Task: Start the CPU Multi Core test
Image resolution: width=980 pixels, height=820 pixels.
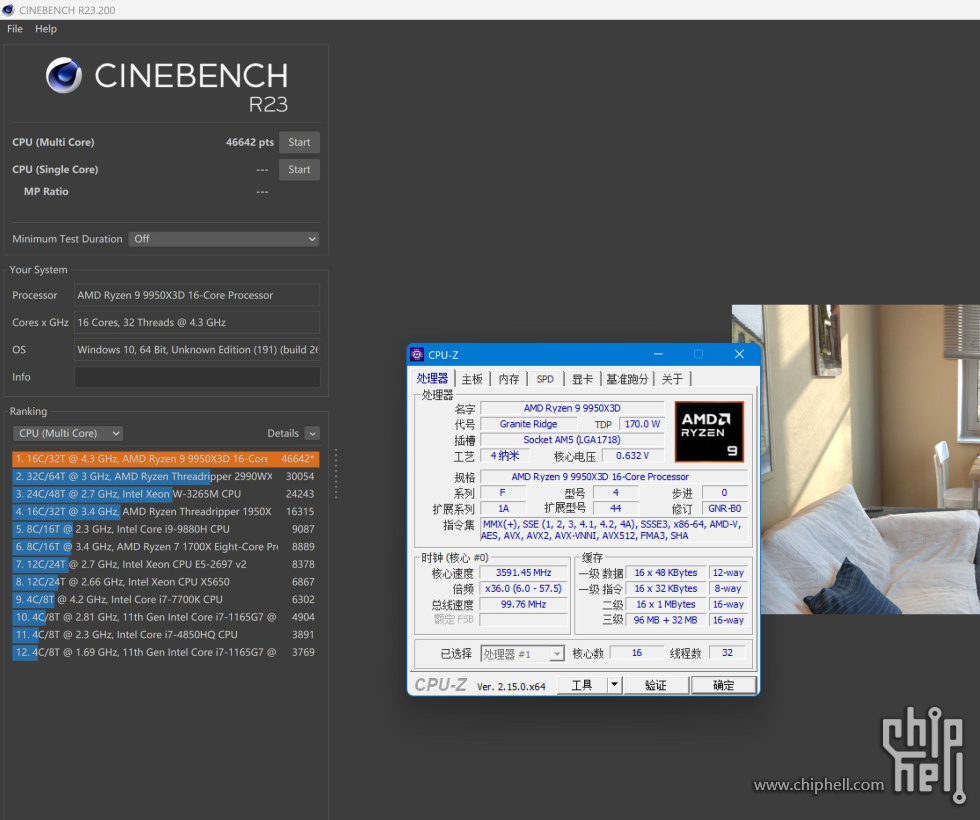Action: pos(299,142)
